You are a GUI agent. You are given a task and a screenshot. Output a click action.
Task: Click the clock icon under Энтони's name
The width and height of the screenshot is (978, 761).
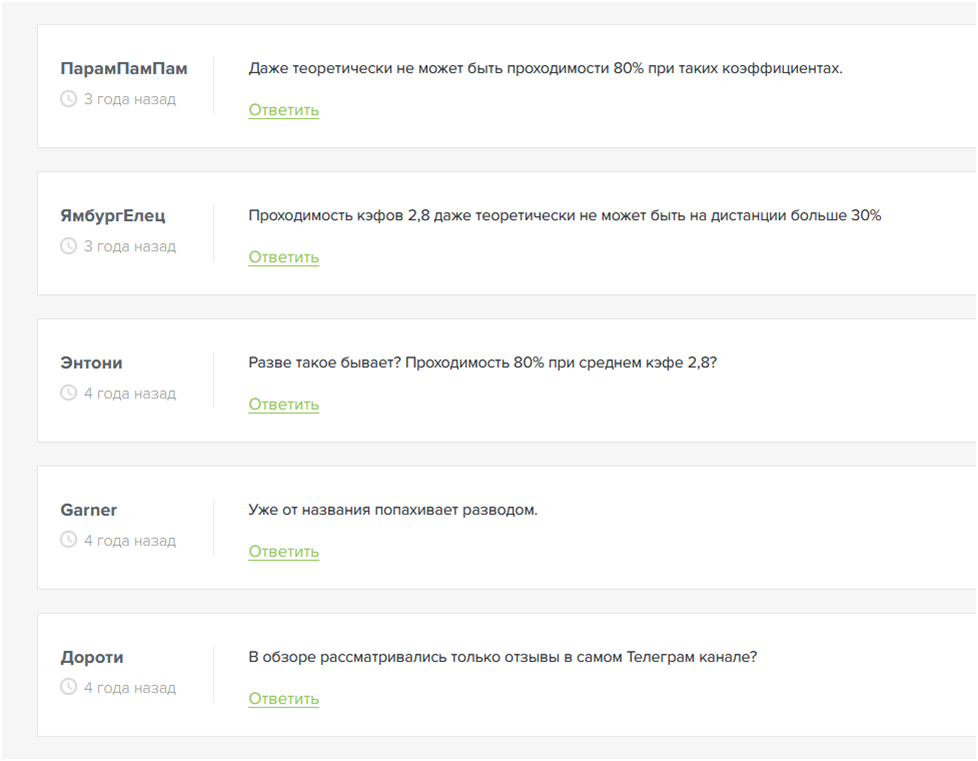coord(69,393)
